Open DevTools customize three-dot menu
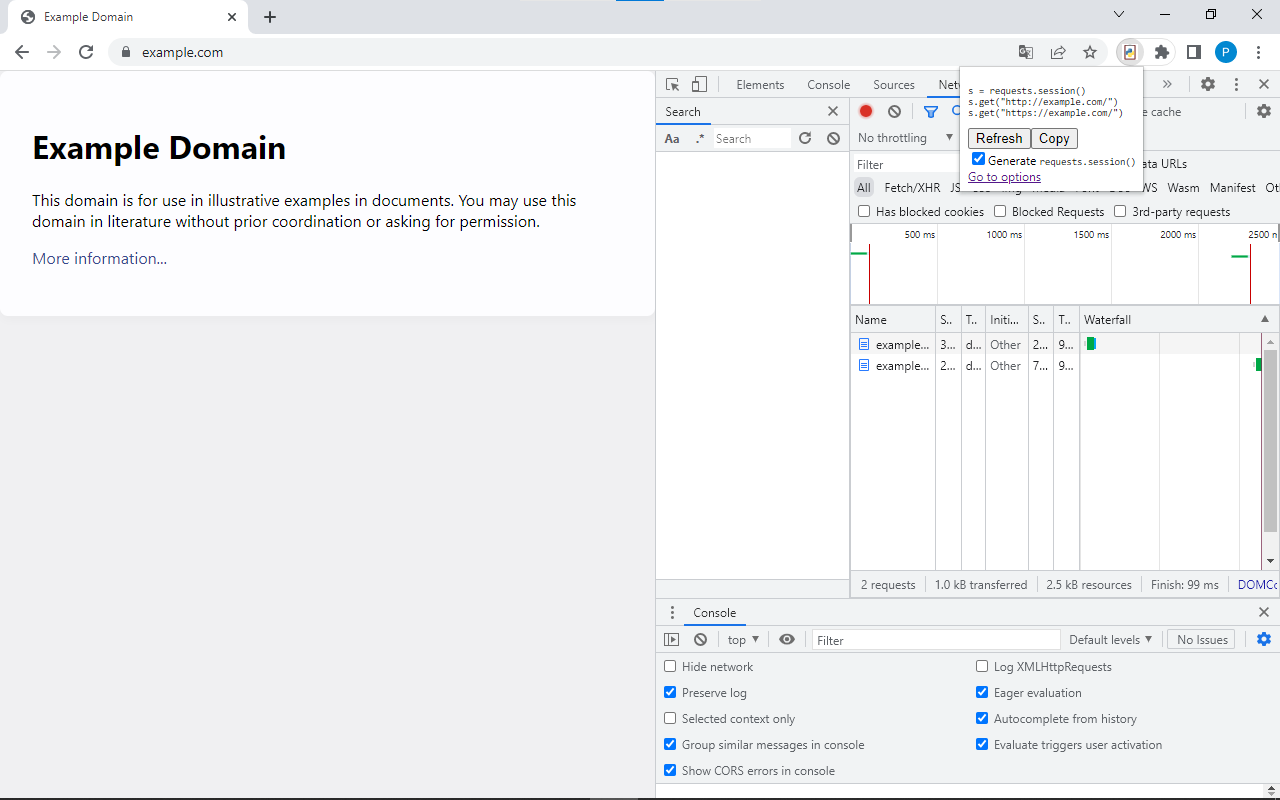Image resolution: width=1280 pixels, height=800 pixels. coord(1236,84)
